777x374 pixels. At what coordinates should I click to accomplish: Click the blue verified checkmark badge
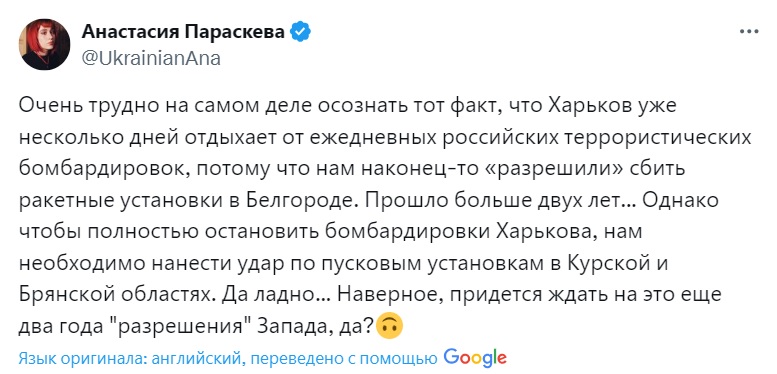(301, 32)
